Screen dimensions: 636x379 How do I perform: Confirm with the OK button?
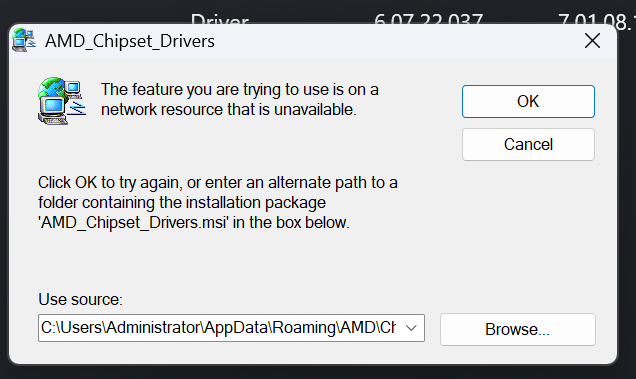pyautogui.click(x=528, y=101)
